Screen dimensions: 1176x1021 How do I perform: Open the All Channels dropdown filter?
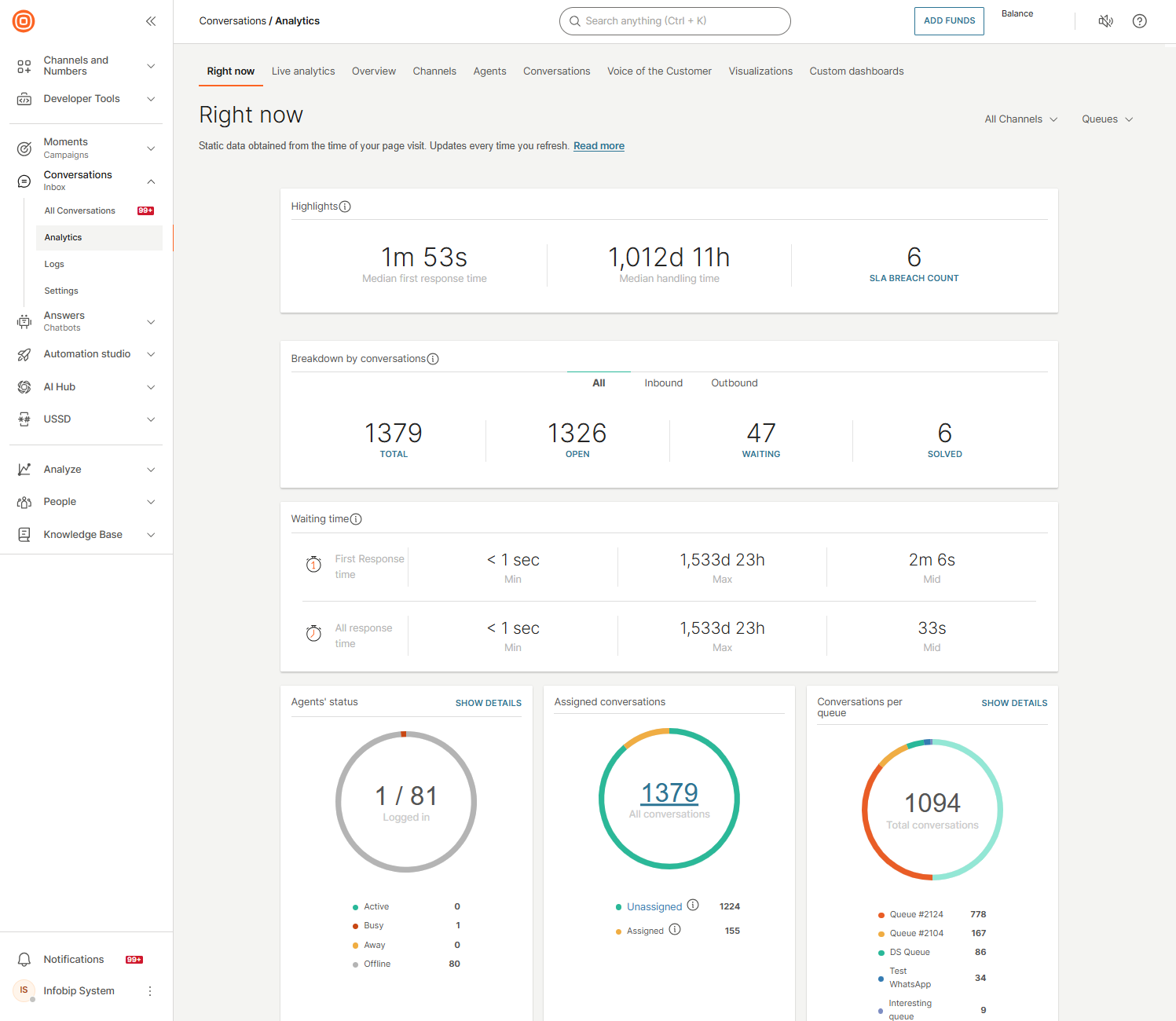click(x=1020, y=119)
